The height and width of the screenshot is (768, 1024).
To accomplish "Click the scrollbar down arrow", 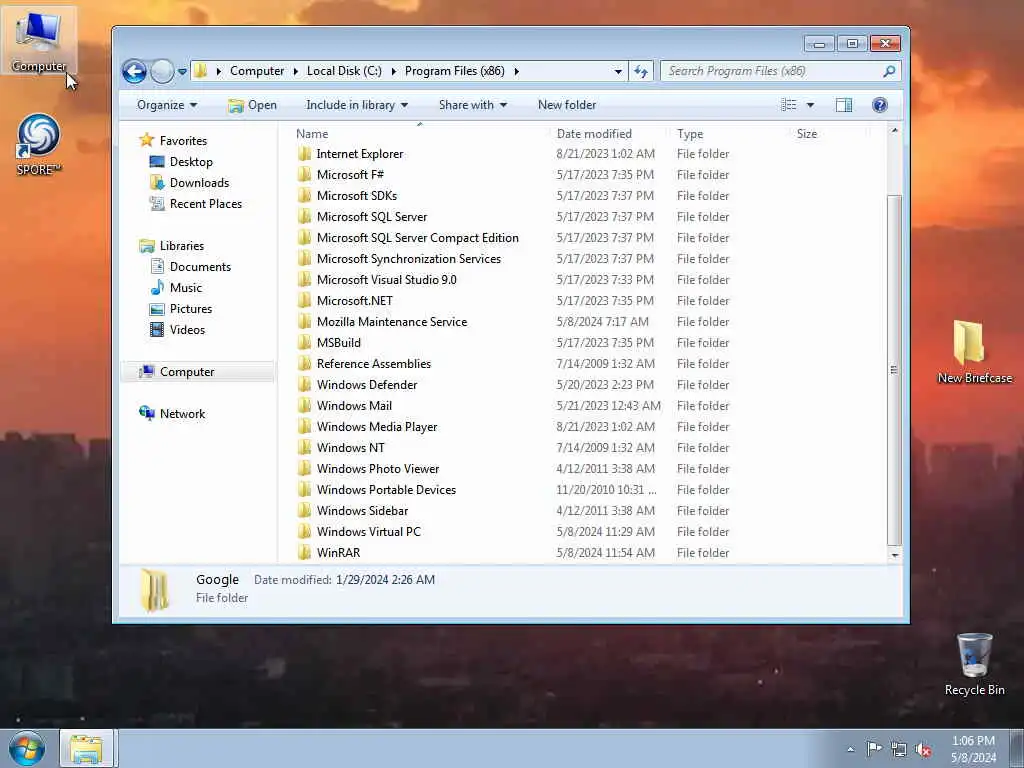I will [x=894, y=555].
